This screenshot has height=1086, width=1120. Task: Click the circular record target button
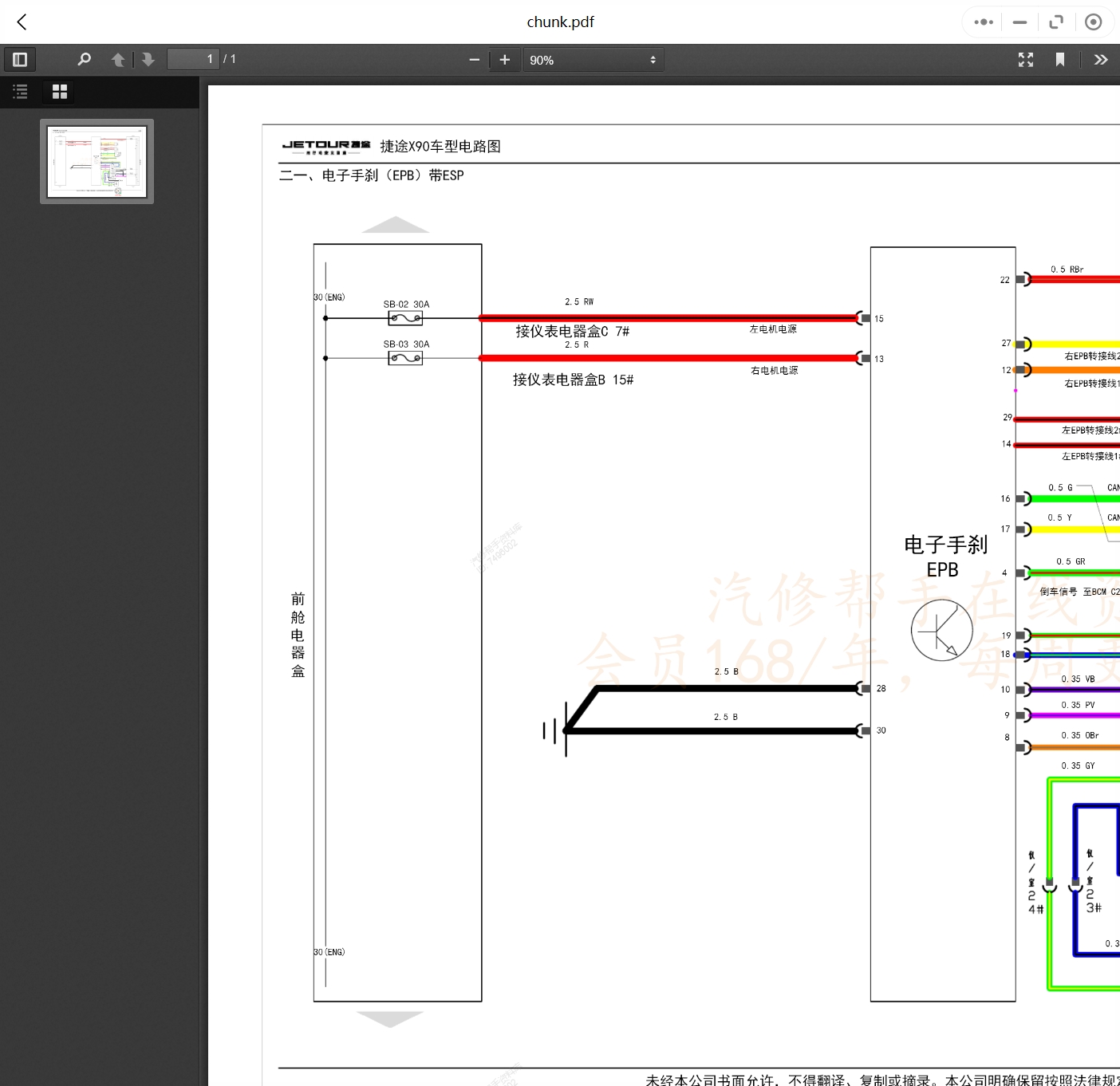[1094, 22]
